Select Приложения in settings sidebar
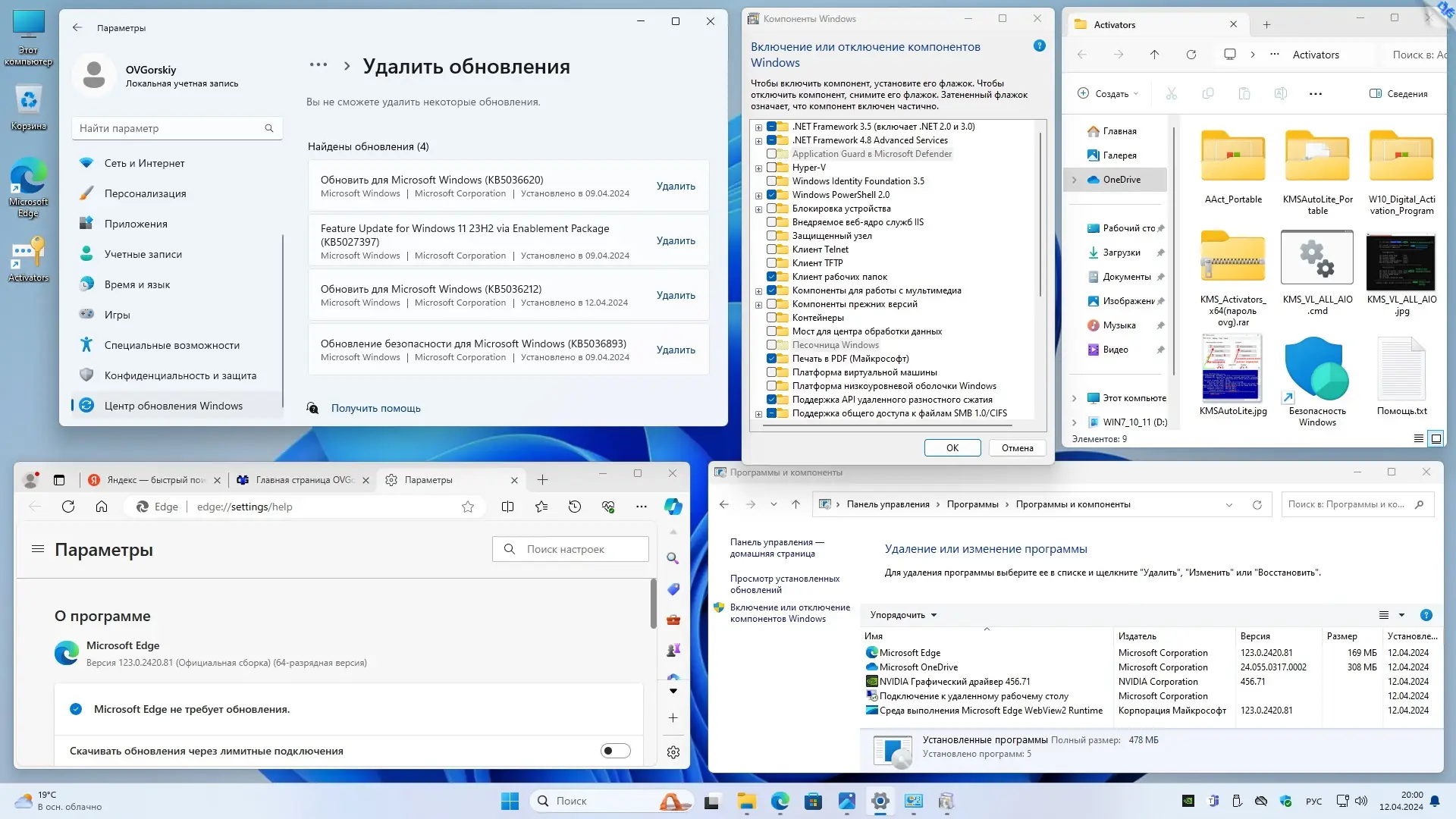Screen dimensions: 1456x819 (136, 224)
